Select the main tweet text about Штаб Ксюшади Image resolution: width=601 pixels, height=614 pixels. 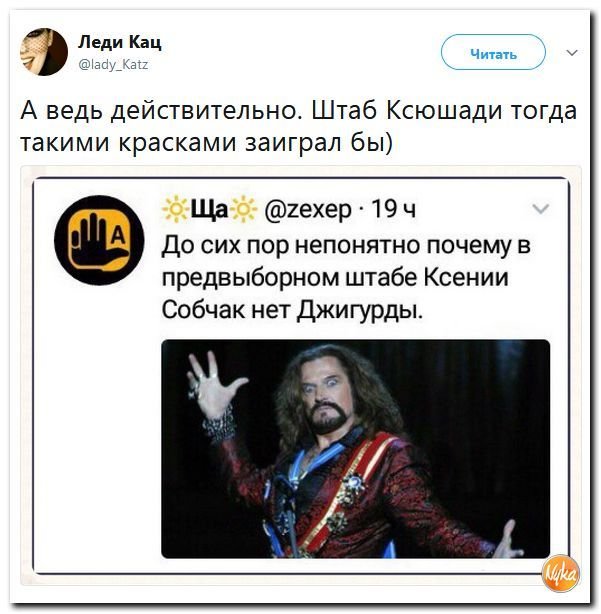pos(298,126)
